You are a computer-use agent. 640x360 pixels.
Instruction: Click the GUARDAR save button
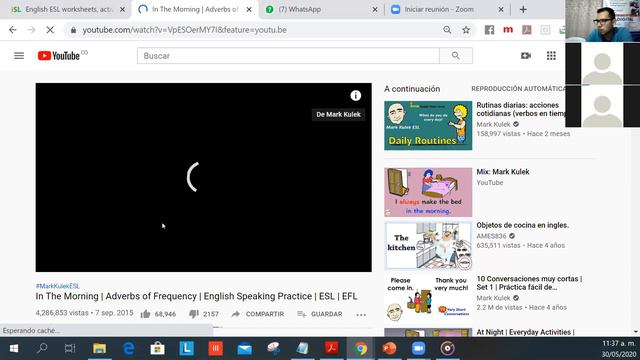point(320,314)
